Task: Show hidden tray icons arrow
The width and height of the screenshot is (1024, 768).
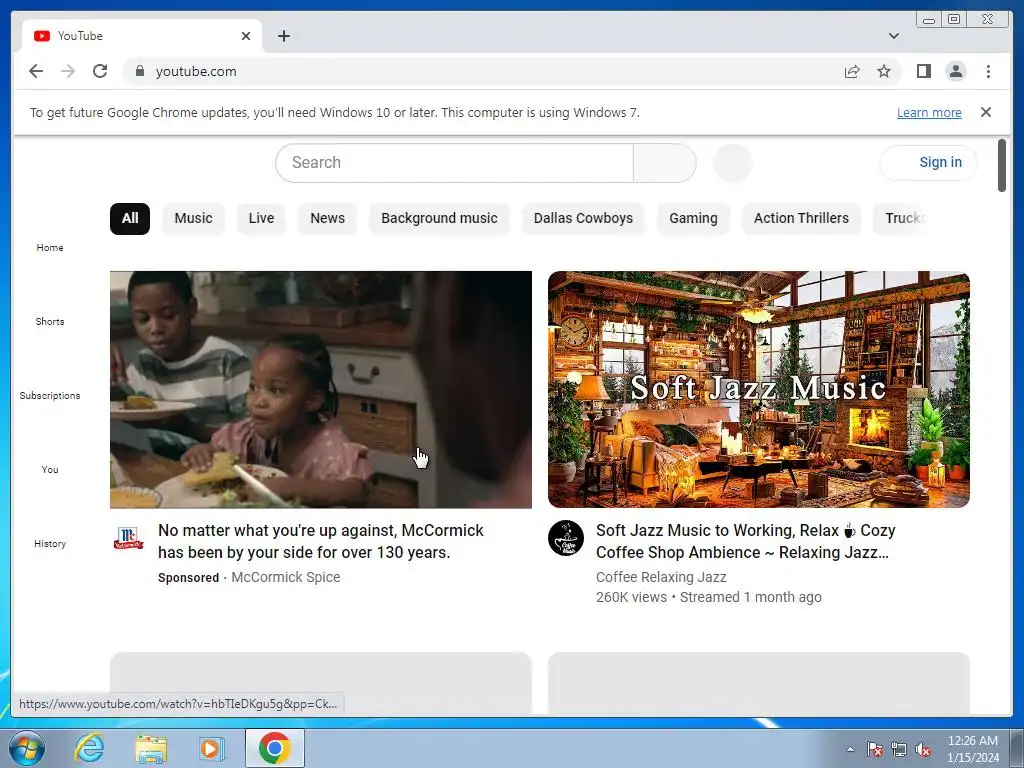Action: (x=850, y=749)
